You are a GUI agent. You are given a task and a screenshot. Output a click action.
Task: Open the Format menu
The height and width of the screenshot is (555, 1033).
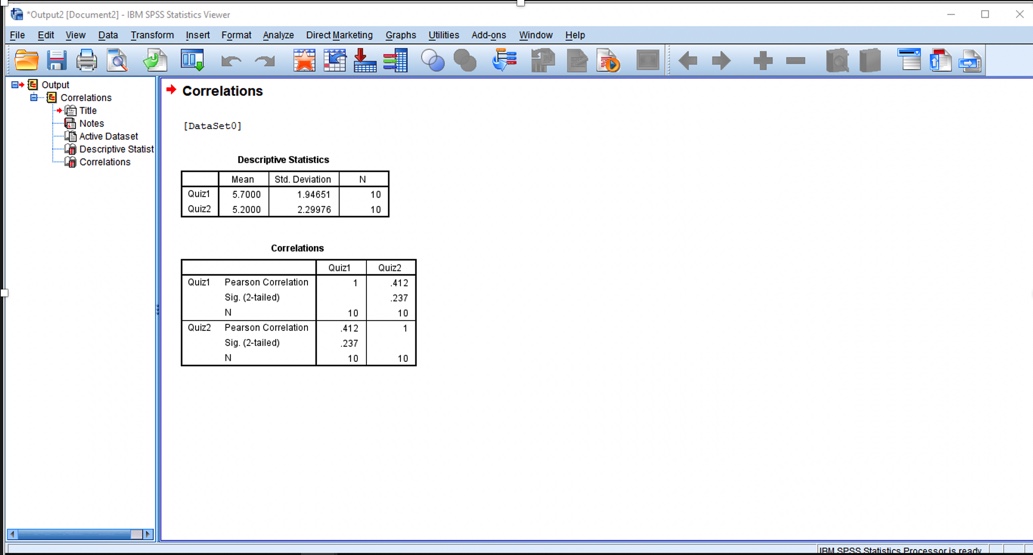coord(236,35)
